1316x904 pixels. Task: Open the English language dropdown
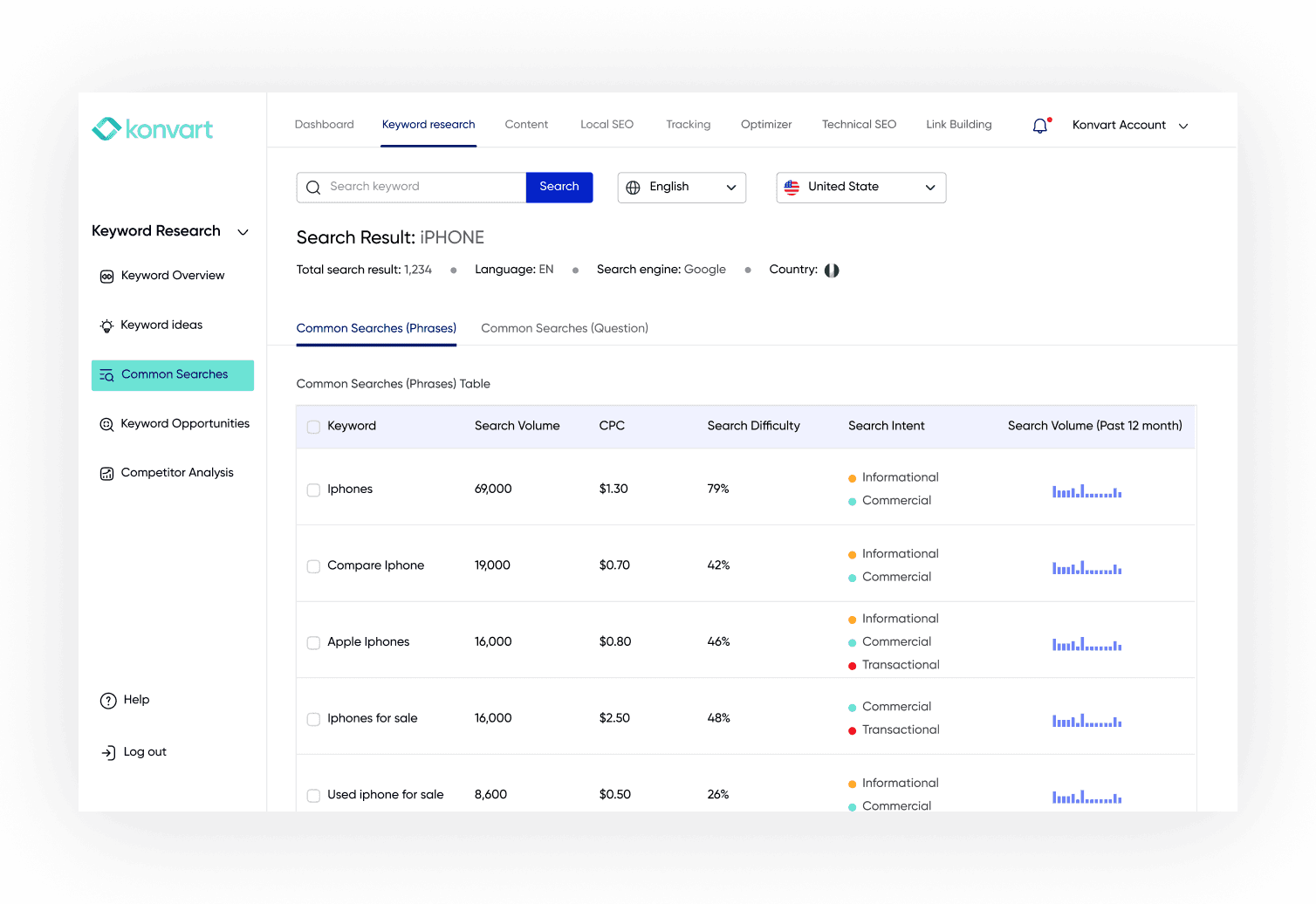[x=682, y=188]
